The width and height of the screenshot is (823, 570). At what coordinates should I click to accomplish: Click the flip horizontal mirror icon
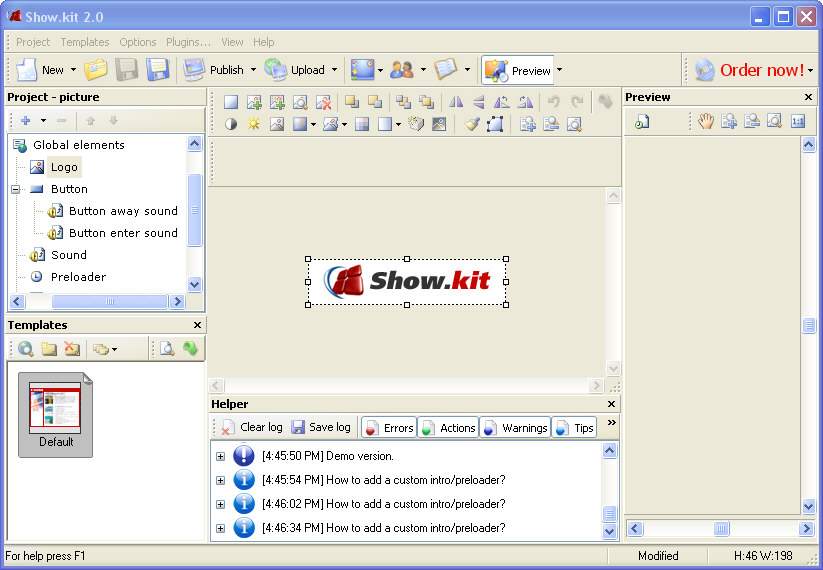[456, 102]
